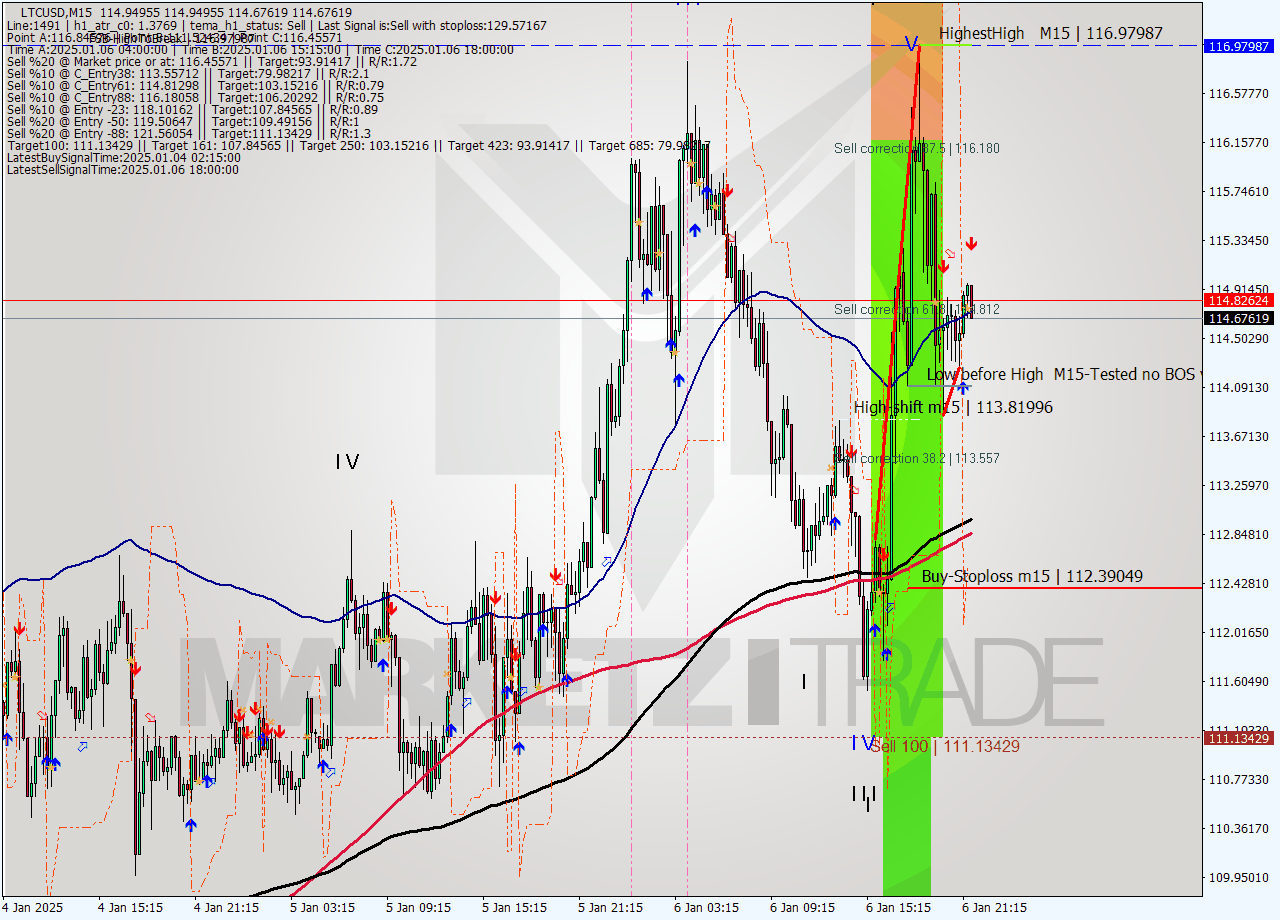Viewport: 1280px width, 920px height.
Task: Click the Target100: 111.13429 targets line
Action: (x=358, y=146)
